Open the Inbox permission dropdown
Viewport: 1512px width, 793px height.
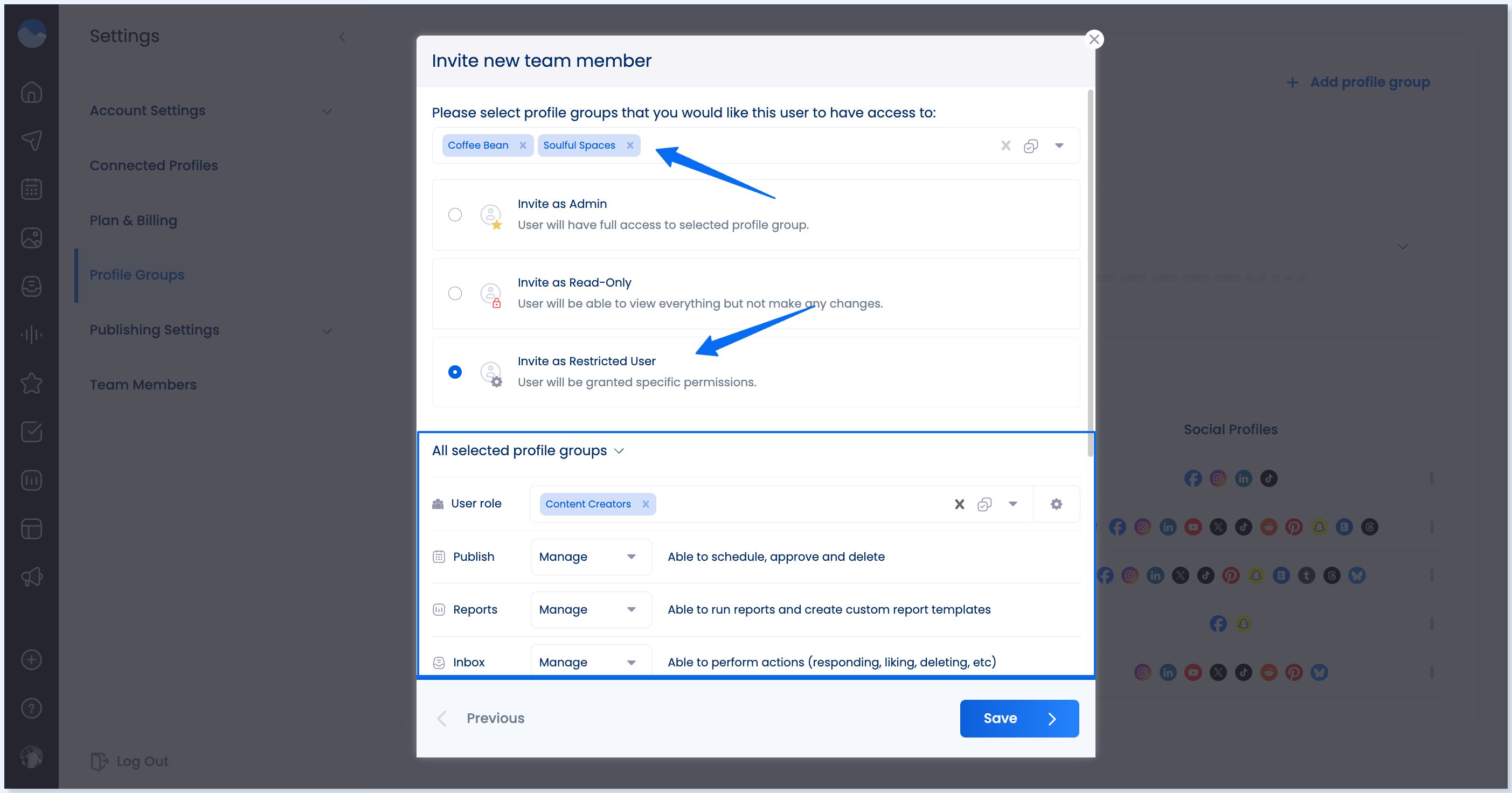click(591, 662)
